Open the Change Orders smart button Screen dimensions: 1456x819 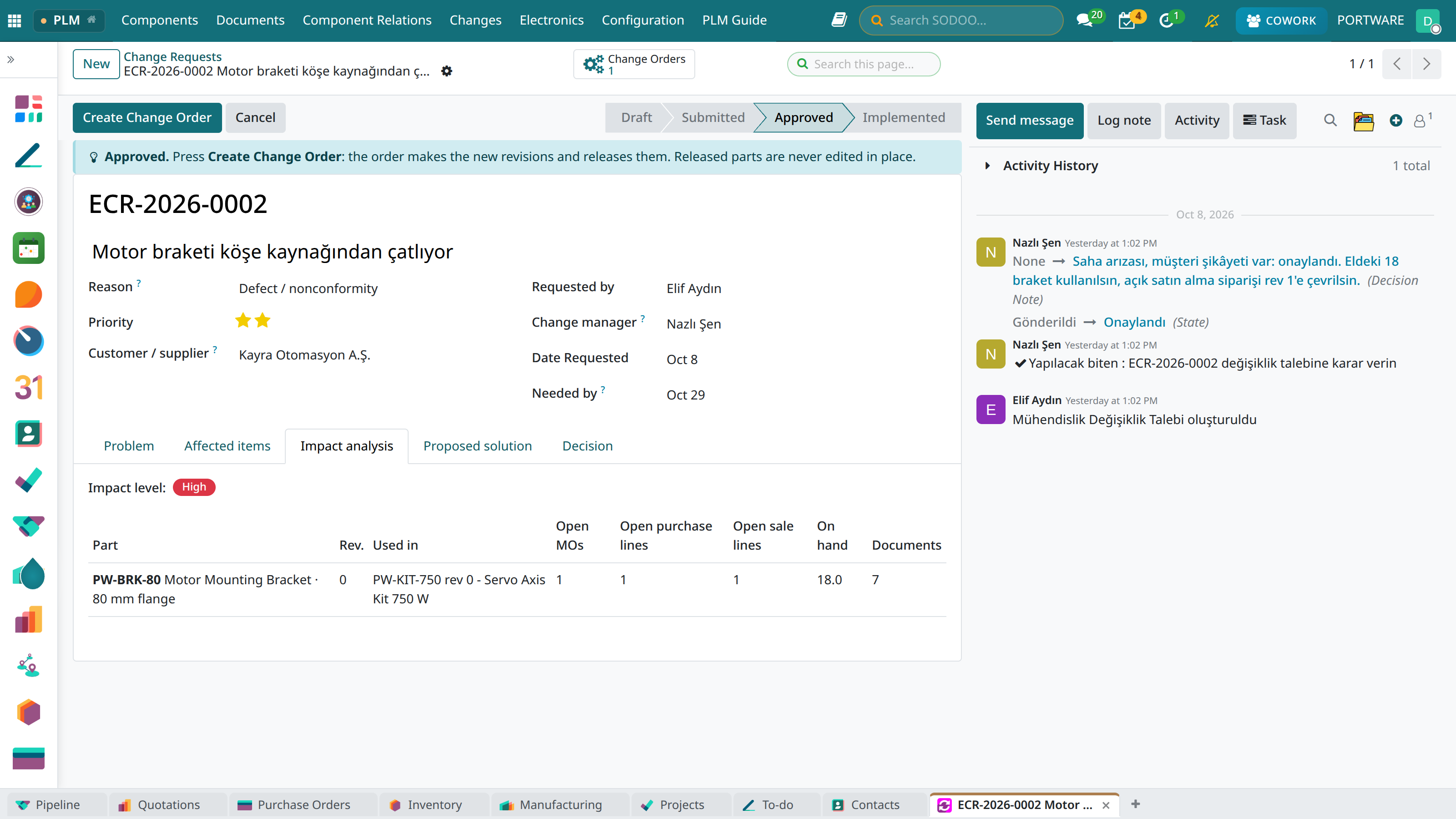point(634,64)
